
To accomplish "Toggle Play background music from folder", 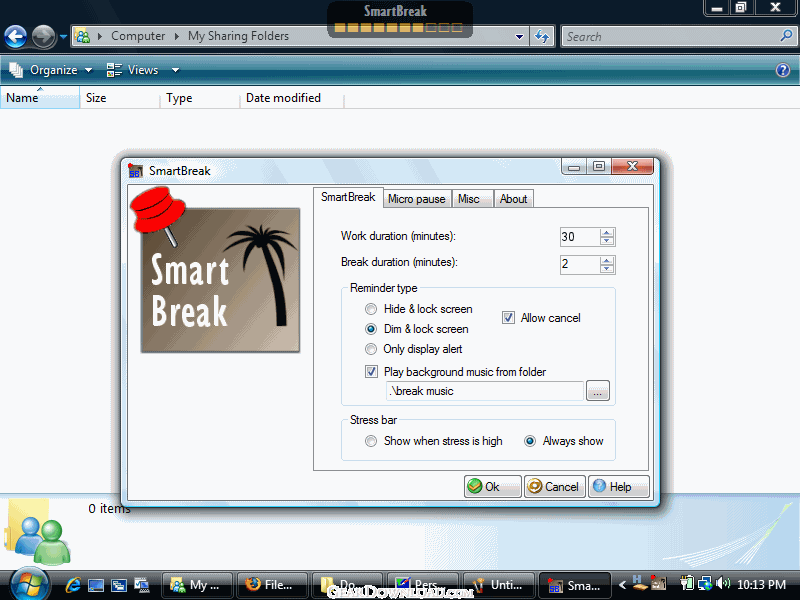I will coord(371,371).
